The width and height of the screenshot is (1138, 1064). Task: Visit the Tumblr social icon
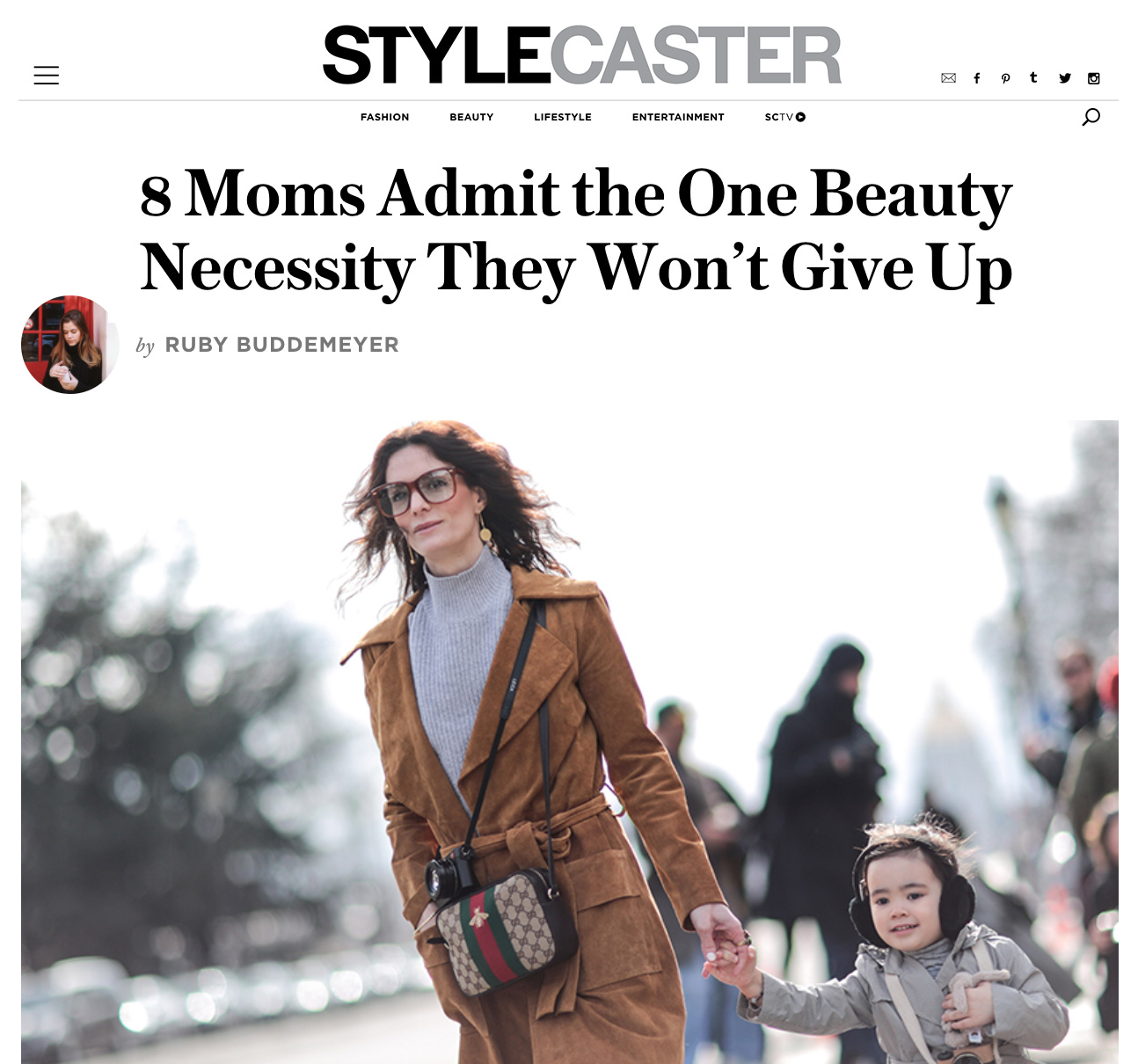pos(1033,77)
